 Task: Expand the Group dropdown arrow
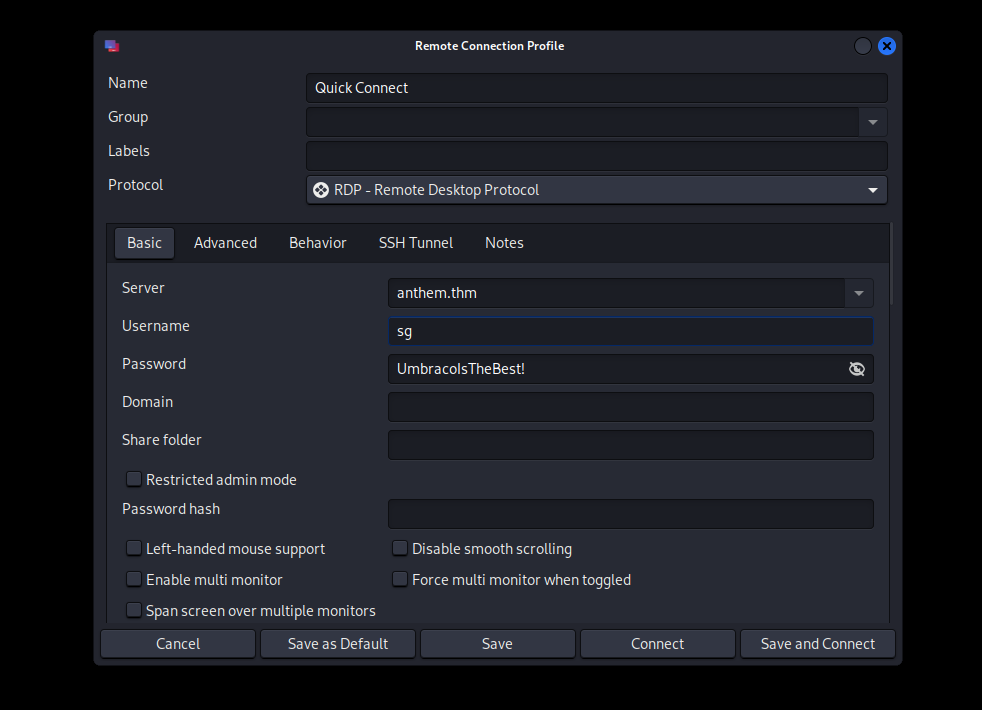[x=872, y=122]
